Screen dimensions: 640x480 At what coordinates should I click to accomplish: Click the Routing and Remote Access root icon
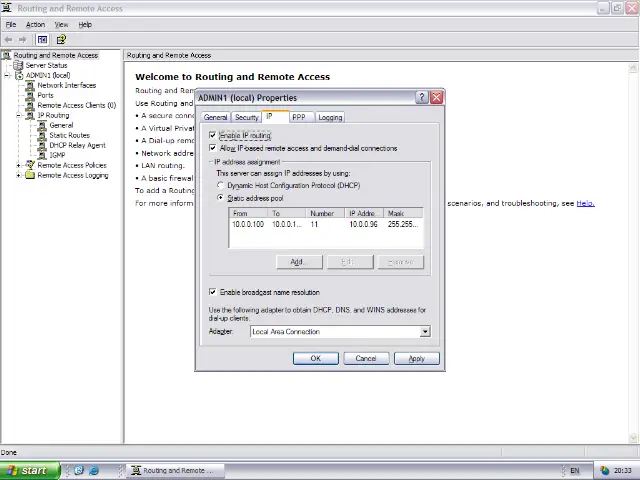tap(7, 55)
